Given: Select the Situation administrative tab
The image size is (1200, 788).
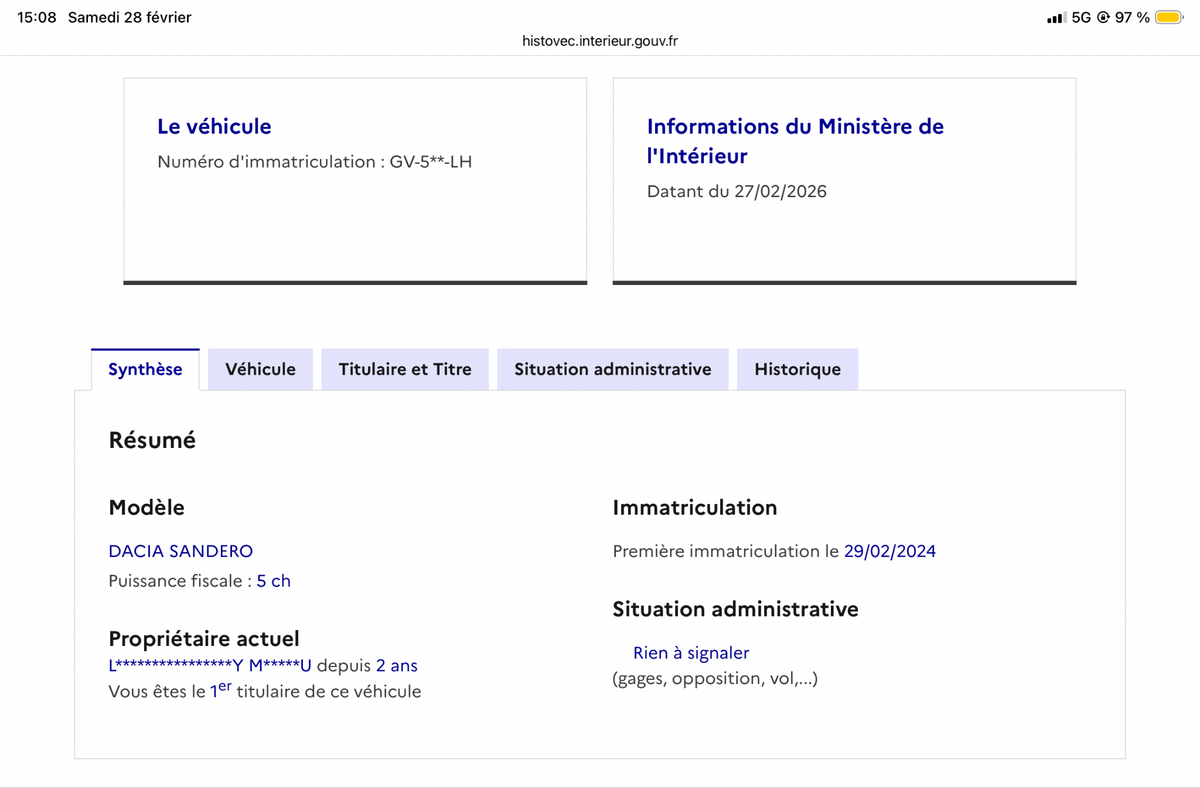Looking at the screenshot, I should point(612,369).
